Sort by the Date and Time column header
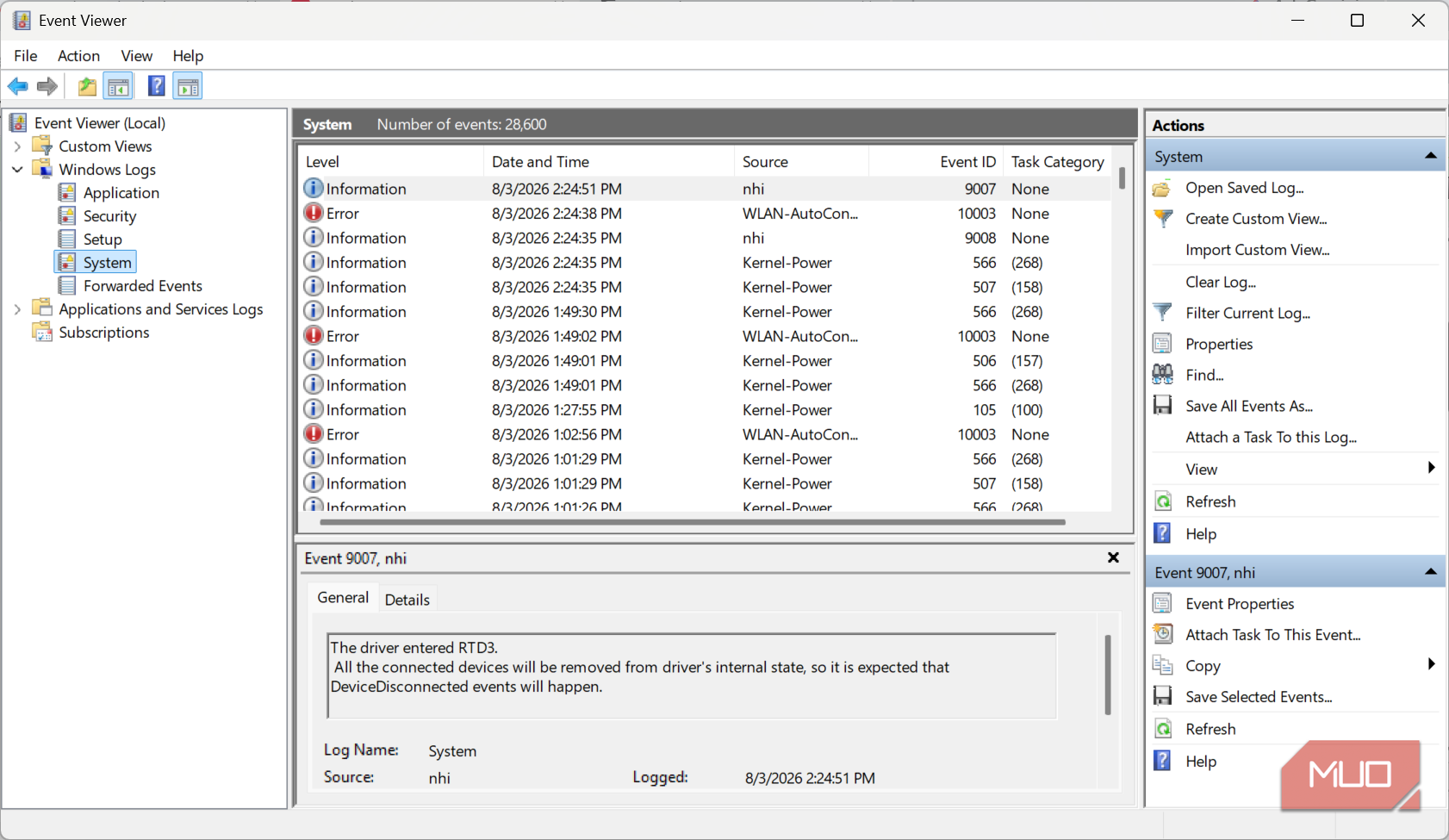Viewport: 1449px width, 840px height. 609,162
